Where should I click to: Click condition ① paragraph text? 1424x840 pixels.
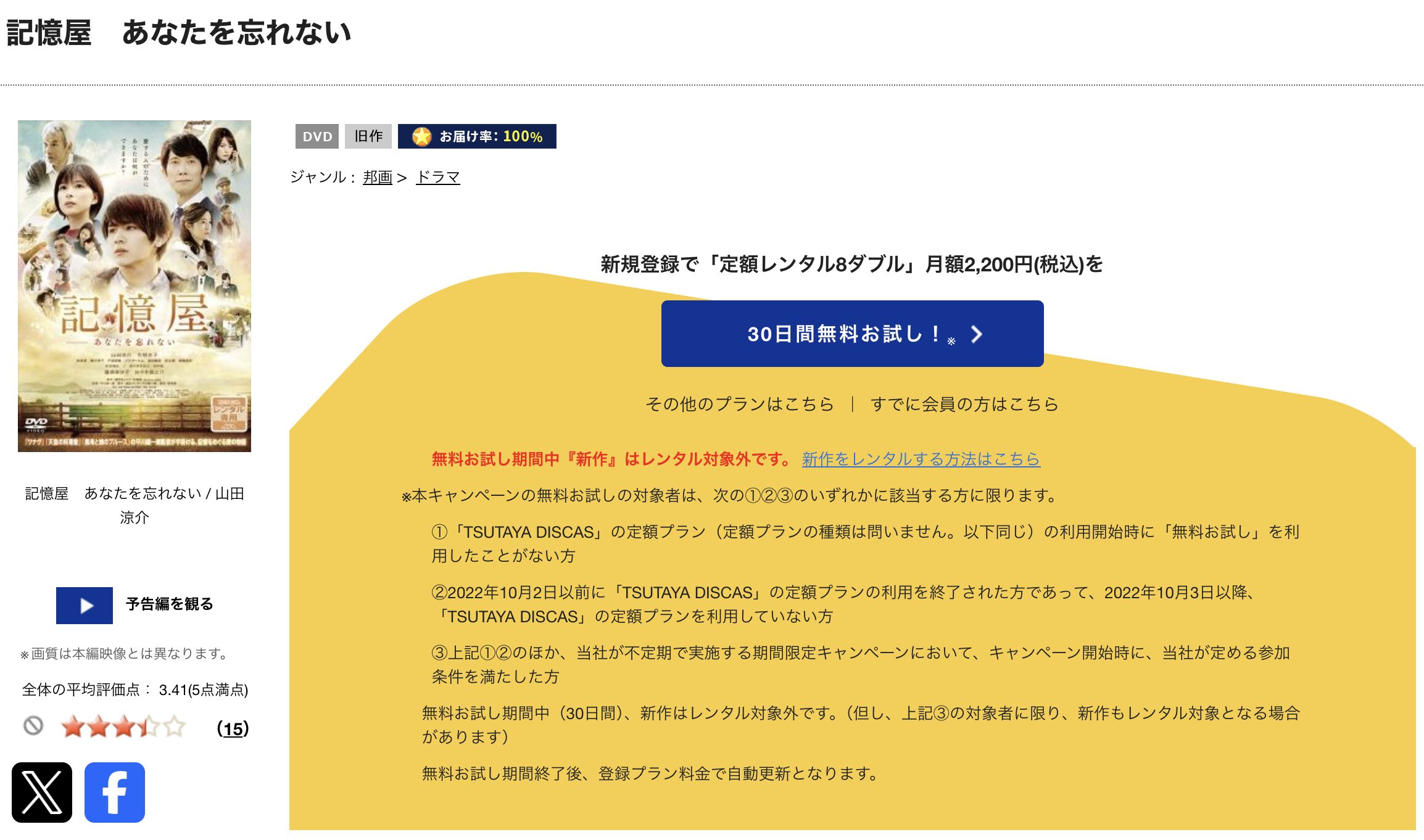coord(866,543)
